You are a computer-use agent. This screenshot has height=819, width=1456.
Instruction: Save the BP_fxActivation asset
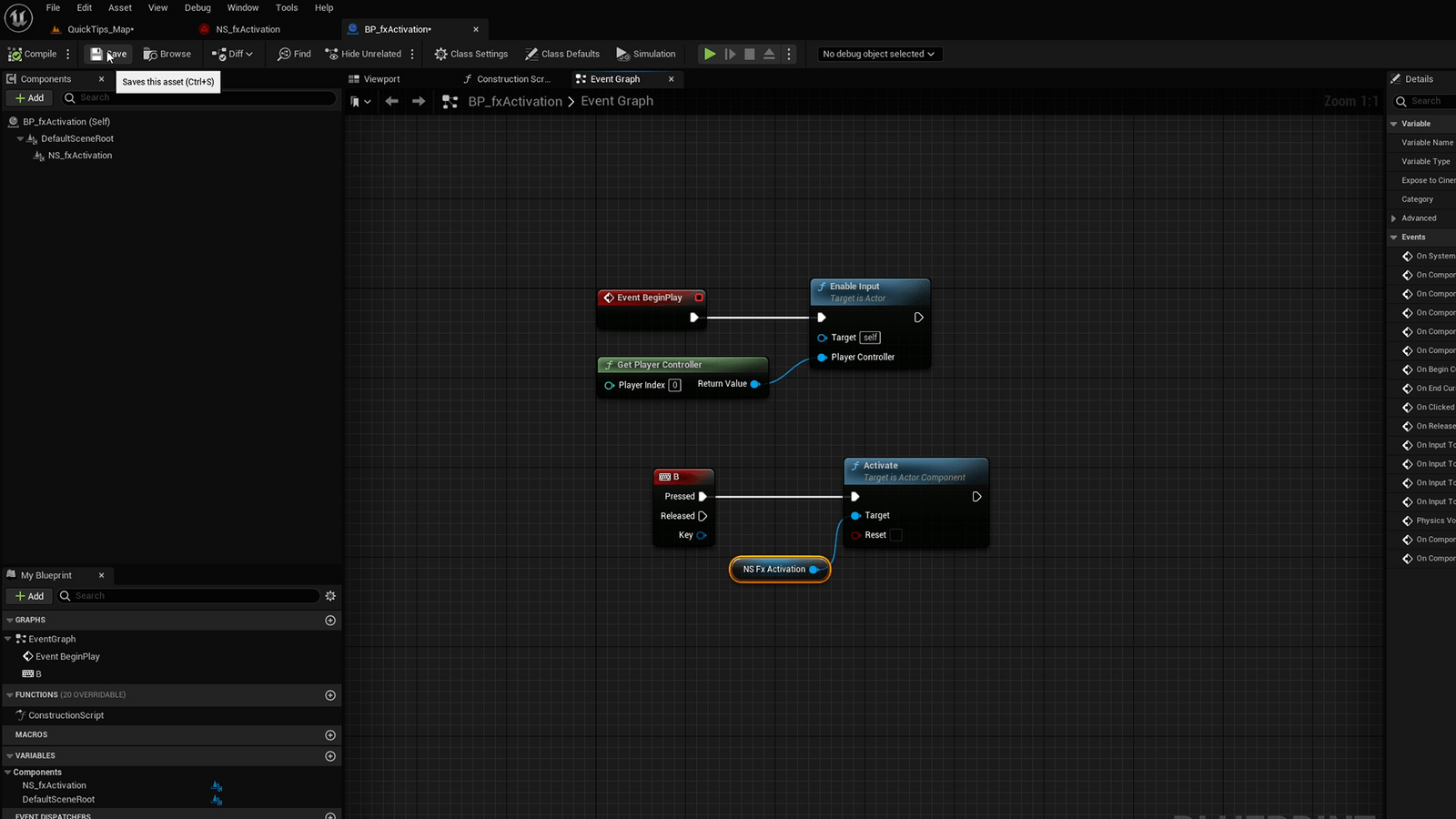coord(106,54)
